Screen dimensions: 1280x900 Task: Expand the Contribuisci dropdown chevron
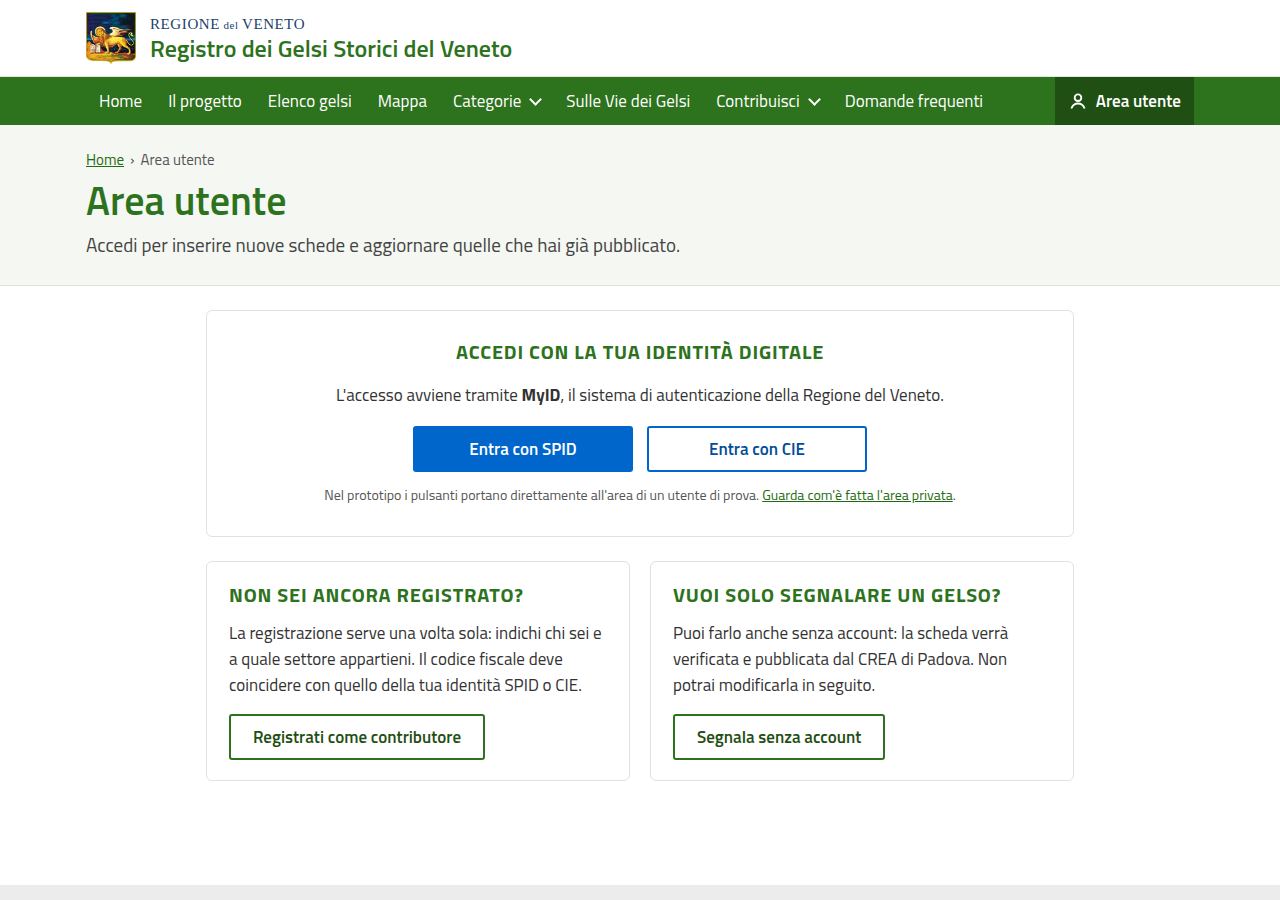(814, 102)
